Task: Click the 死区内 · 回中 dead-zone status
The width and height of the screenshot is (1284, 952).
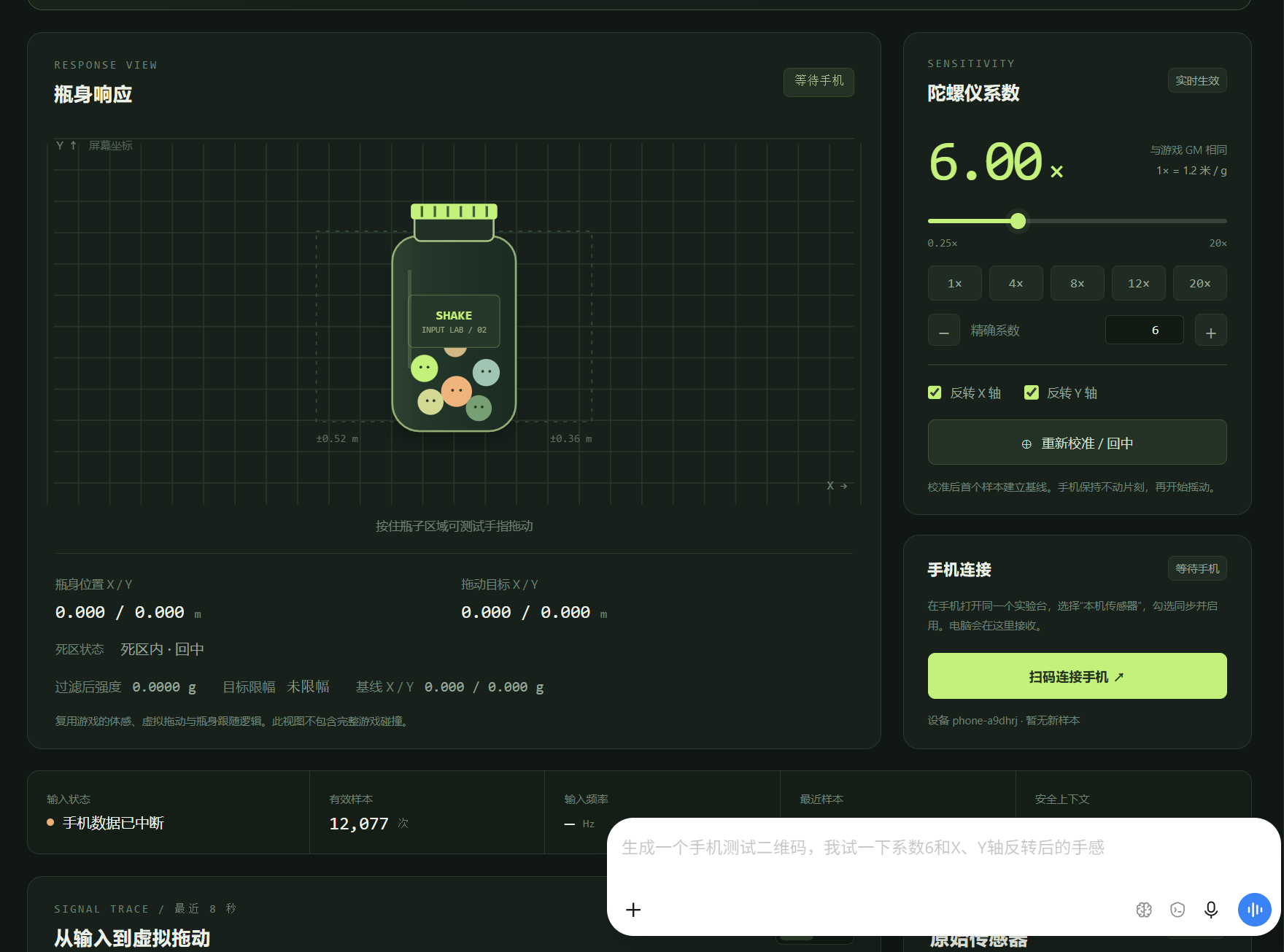Action: click(162, 649)
